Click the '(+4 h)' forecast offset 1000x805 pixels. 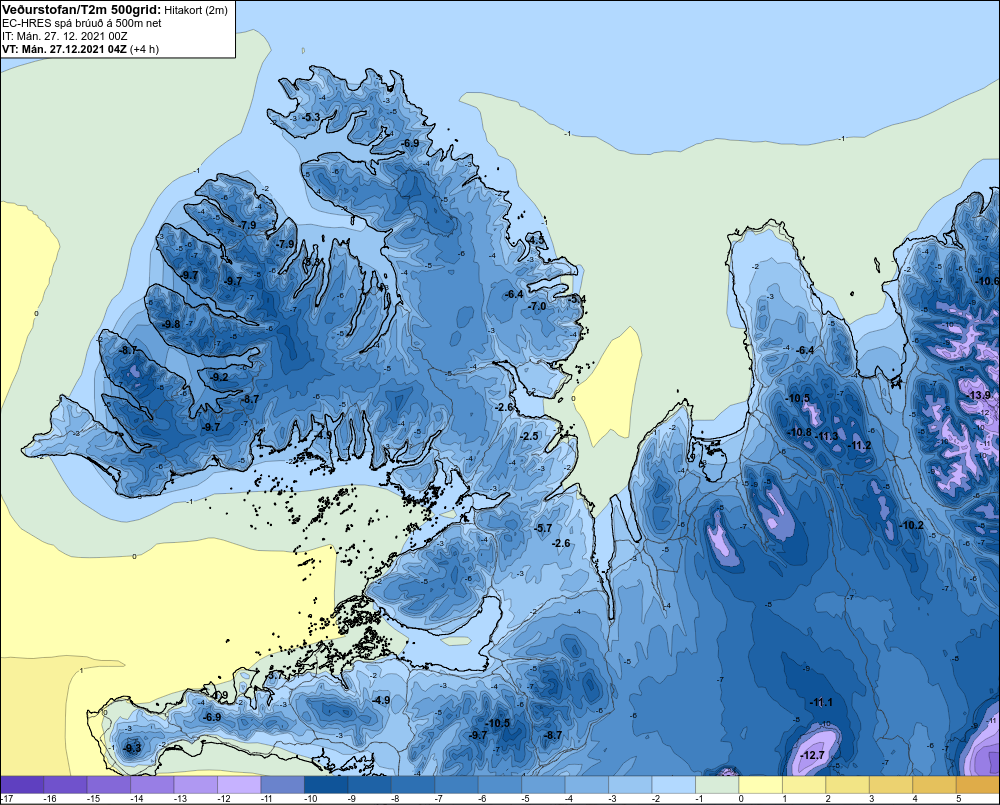[144, 49]
